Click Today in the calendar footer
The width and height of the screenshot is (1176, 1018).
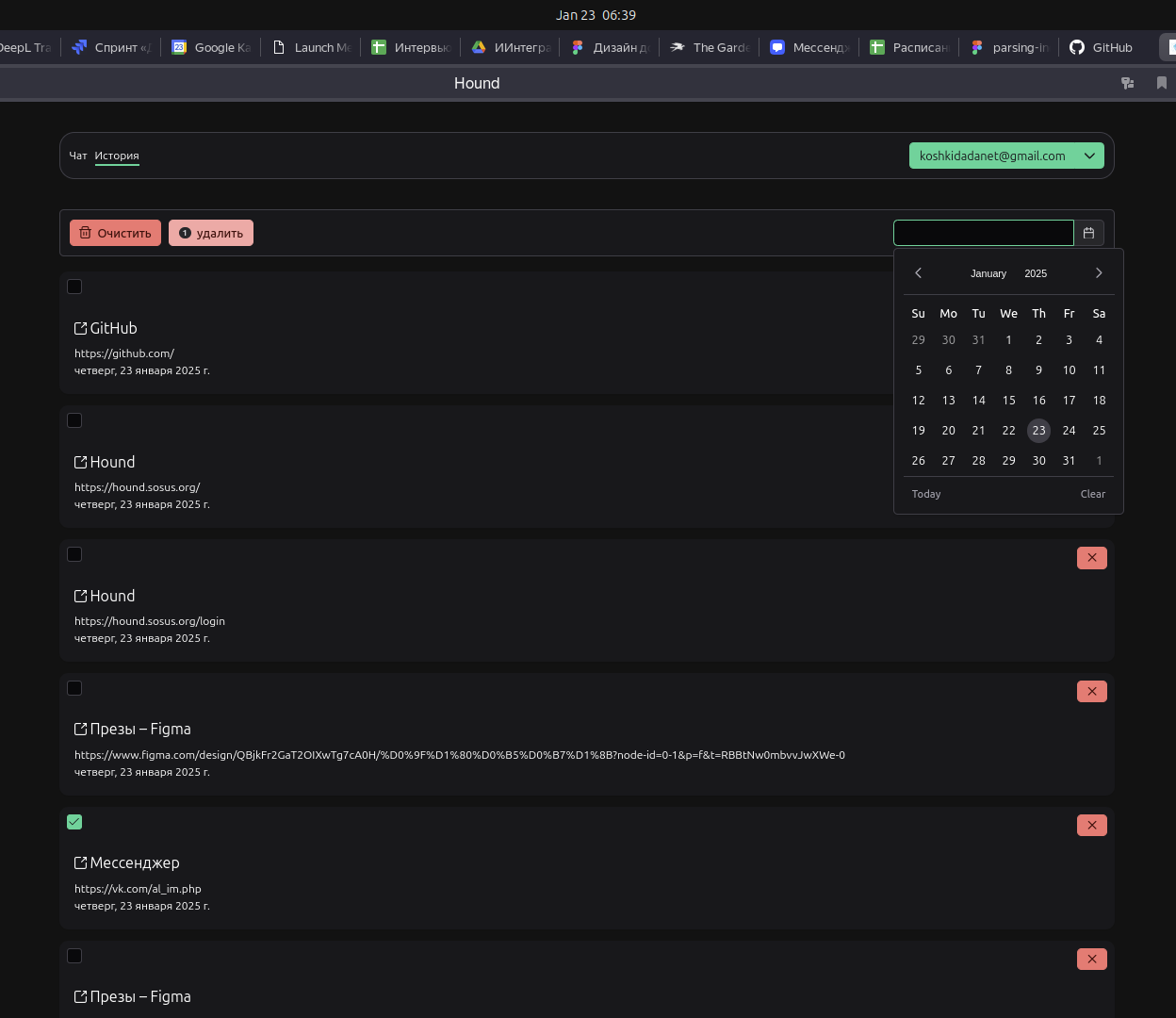926,494
